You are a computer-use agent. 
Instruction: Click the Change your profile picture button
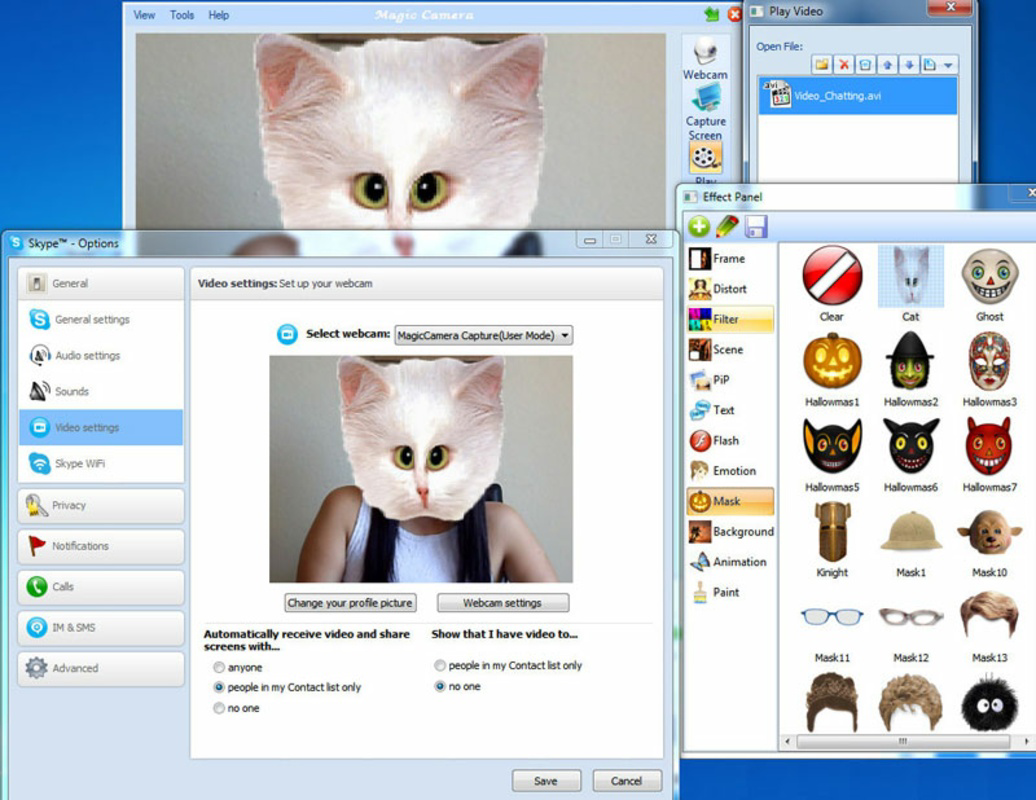pos(348,603)
